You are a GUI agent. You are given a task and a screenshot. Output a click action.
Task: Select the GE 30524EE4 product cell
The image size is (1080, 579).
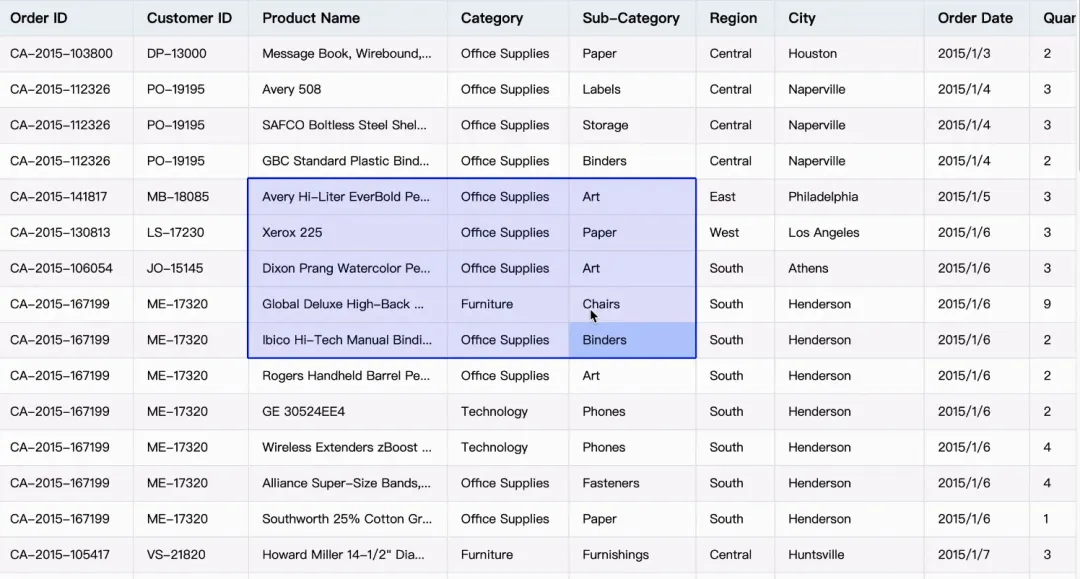(303, 412)
